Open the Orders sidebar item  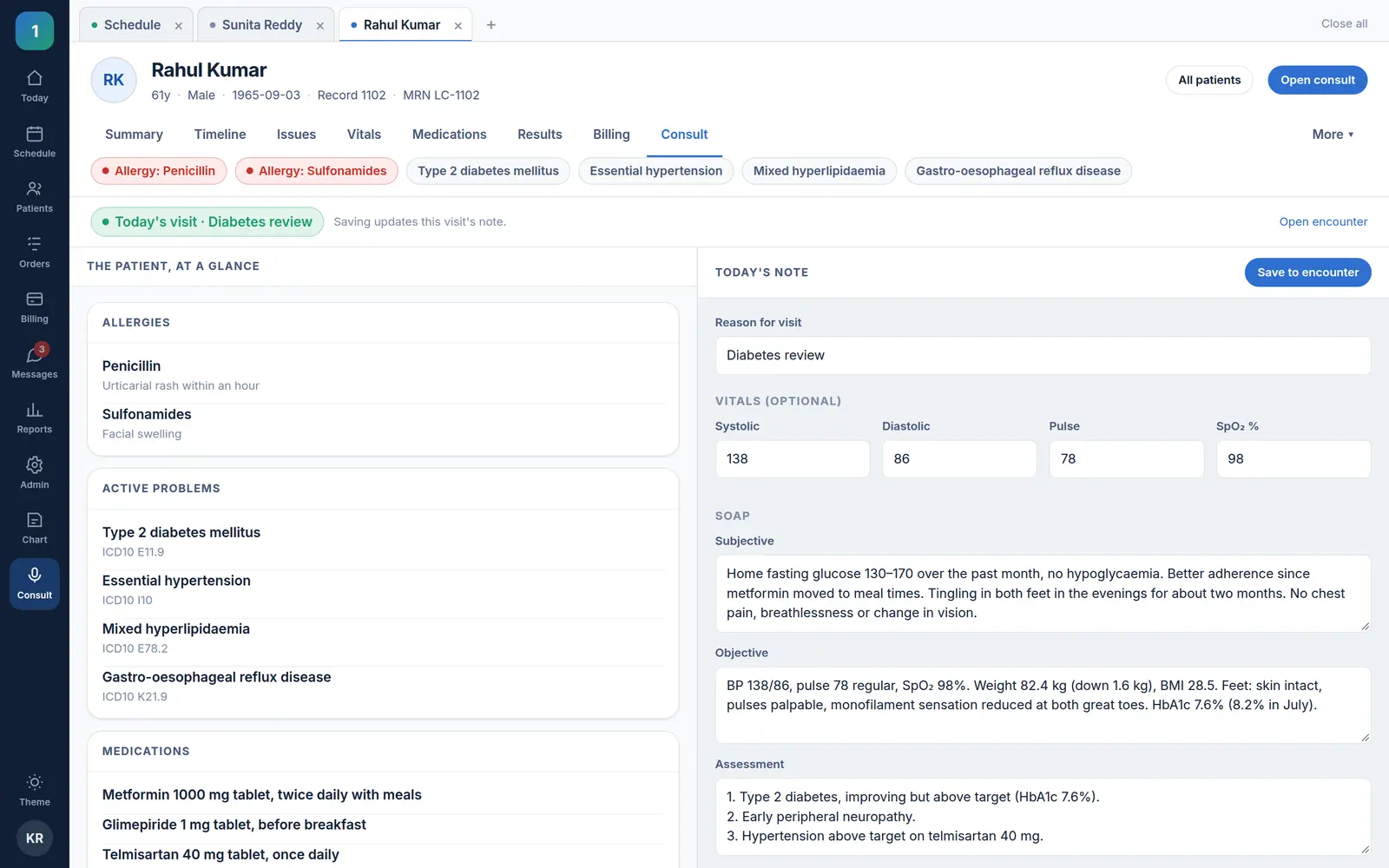[x=35, y=253]
